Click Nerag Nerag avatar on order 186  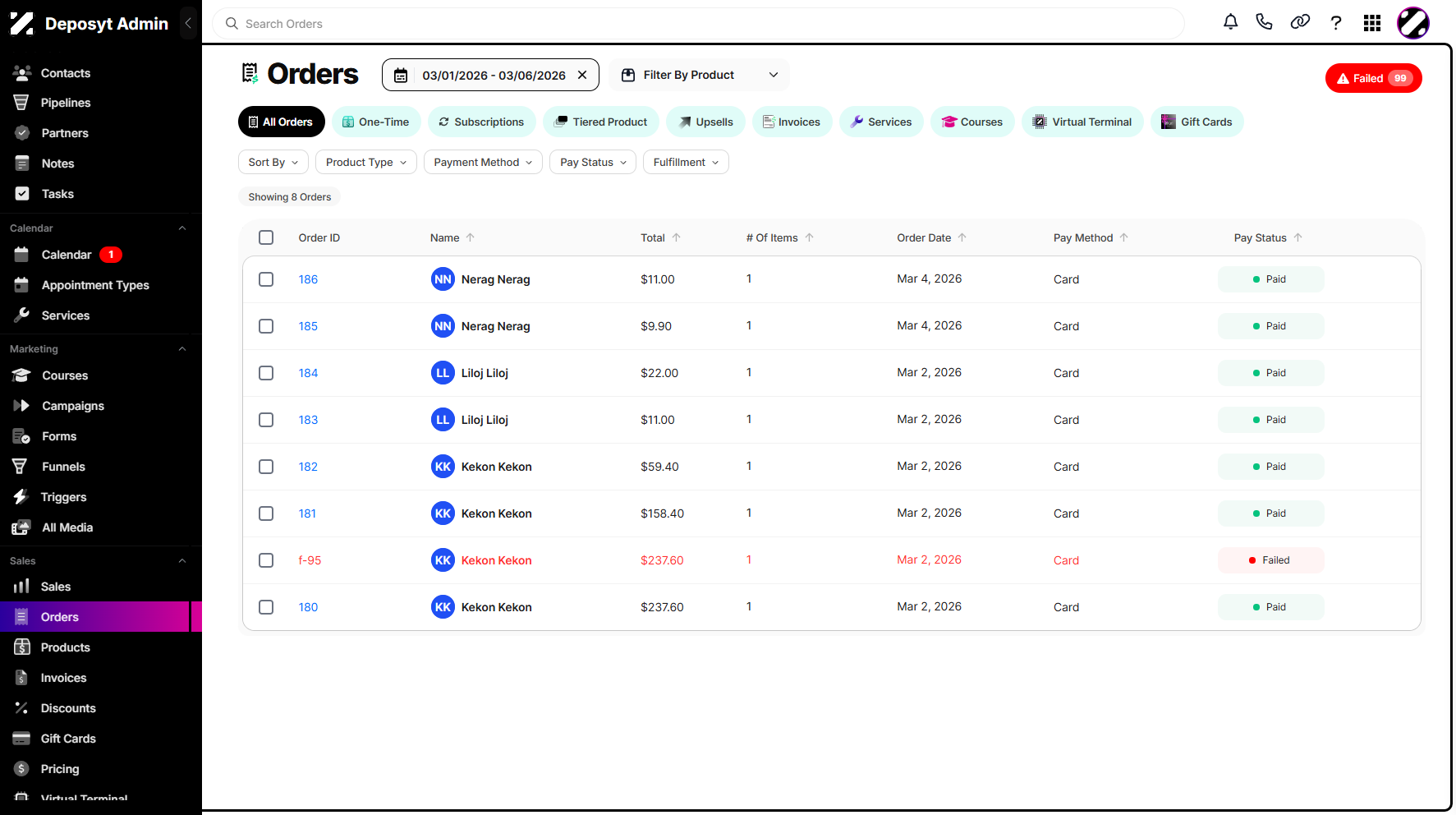coord(443,279)
